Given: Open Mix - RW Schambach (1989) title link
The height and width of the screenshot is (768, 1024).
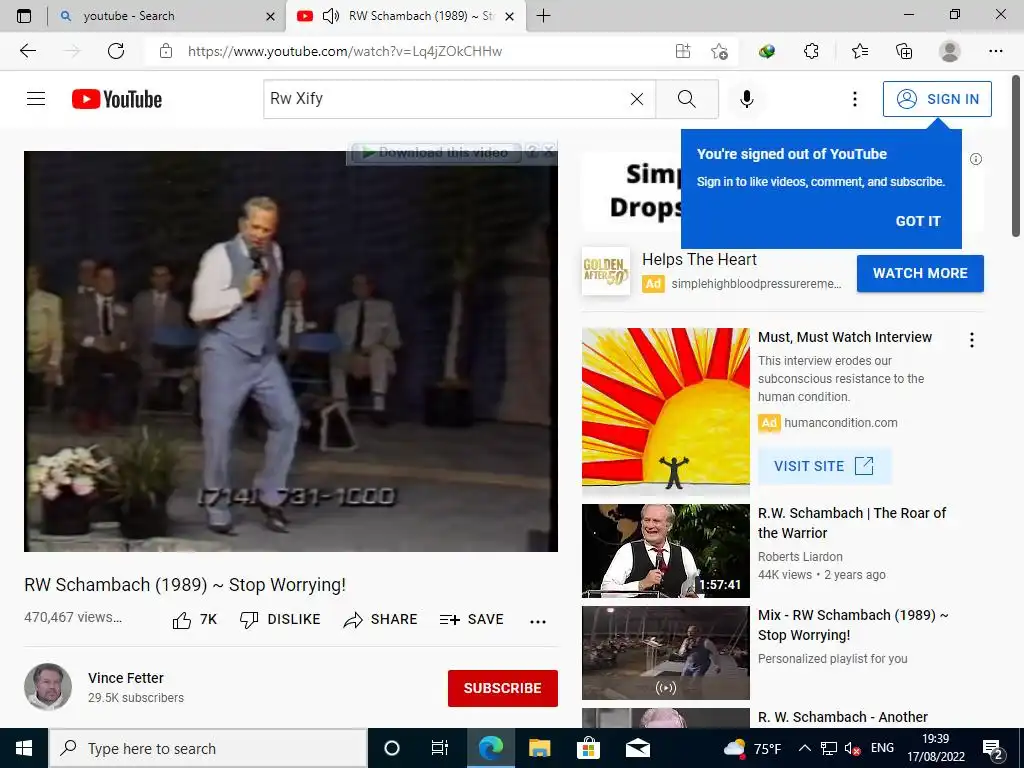Looking at the screenshot, I should click(853, 625).
